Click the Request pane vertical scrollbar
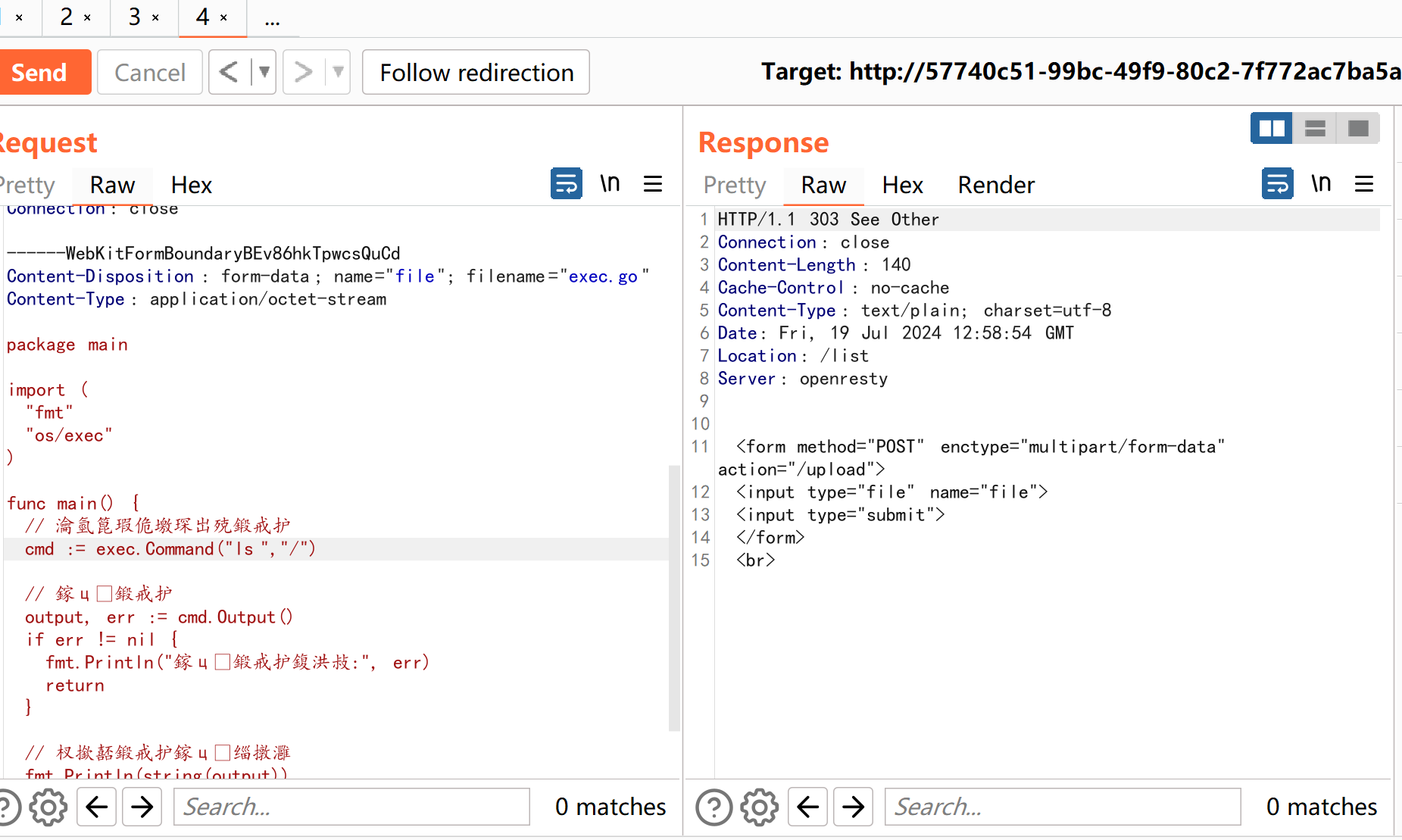Image resolution: width=1402 pixels, height=840 pixels. pos(674,598)
